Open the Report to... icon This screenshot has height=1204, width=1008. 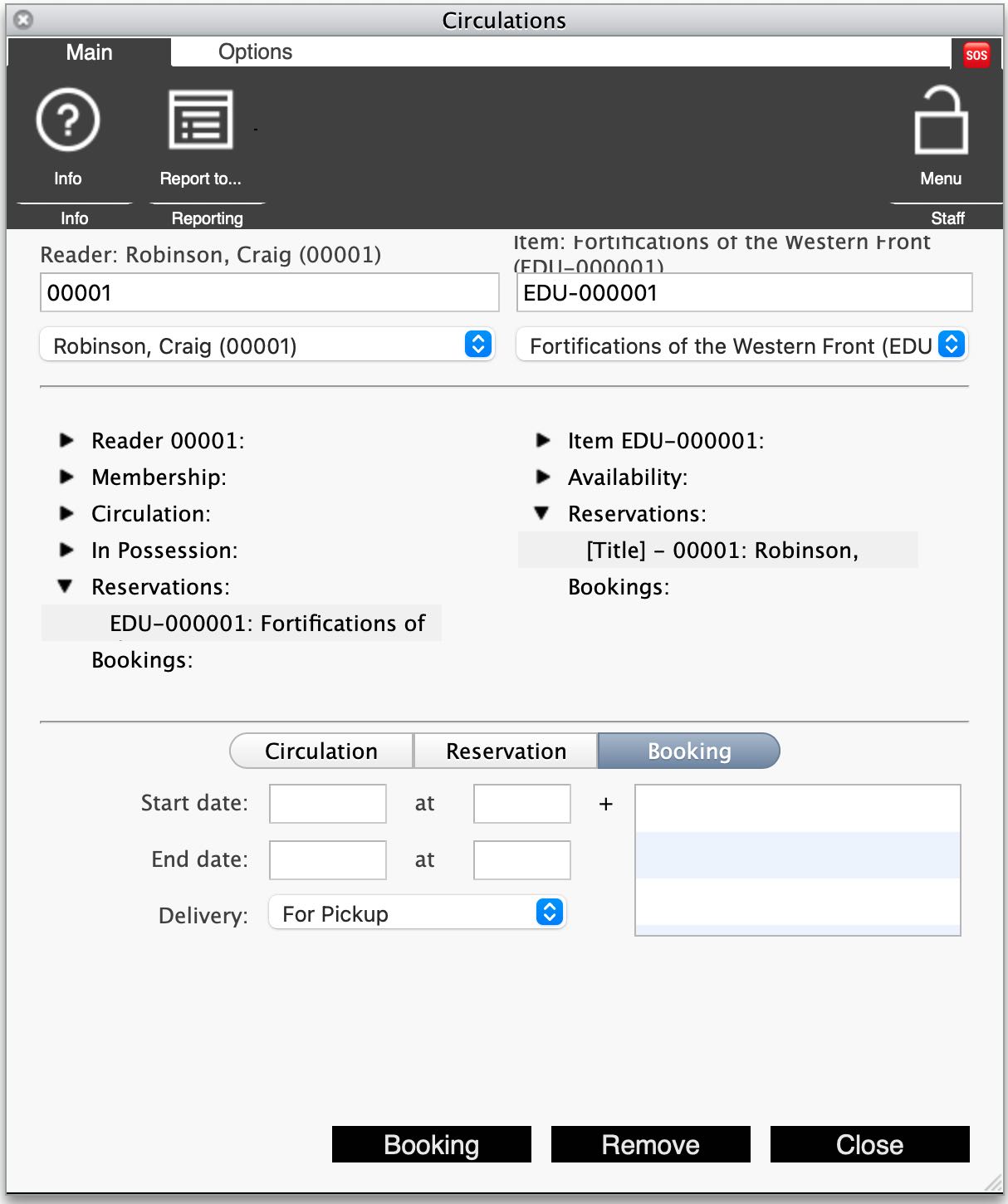click(x=201, y=120)
